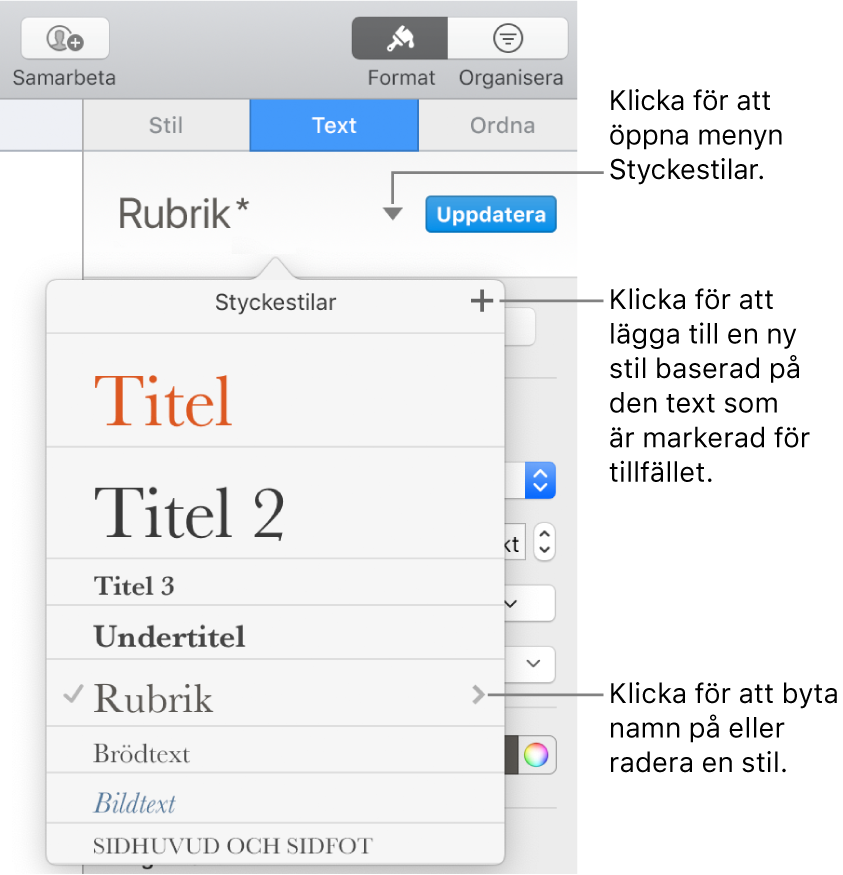The image size is (843, 875).
Task: Apply the Undertitel paragraph style
Action: (x=276, y=632)
